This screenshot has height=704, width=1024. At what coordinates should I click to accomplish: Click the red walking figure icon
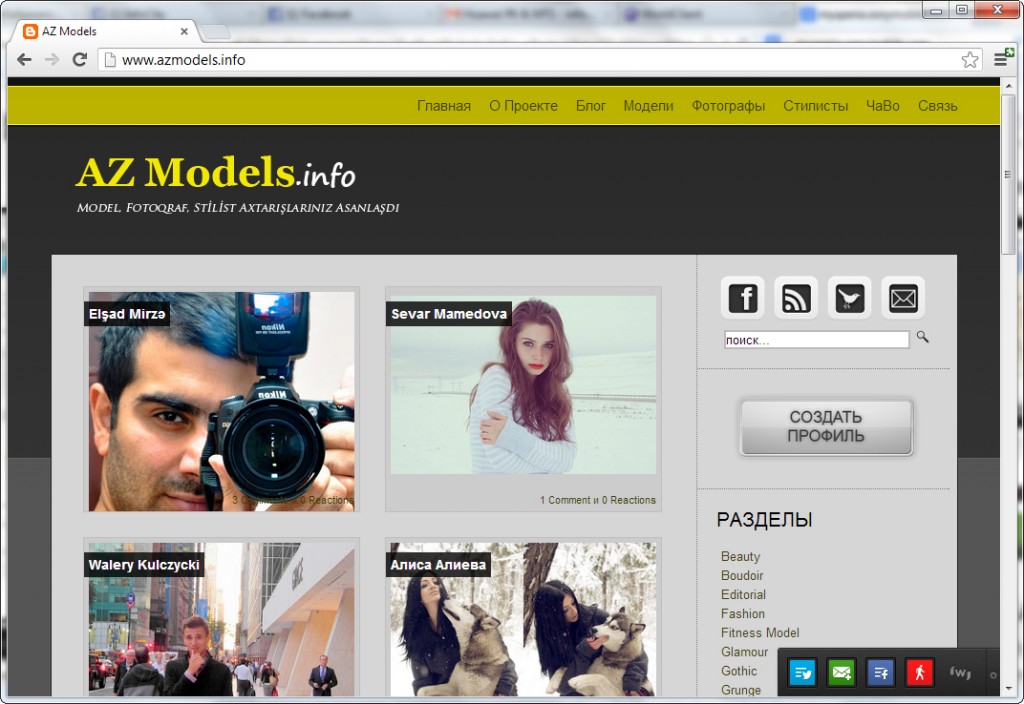pos(920,673)
